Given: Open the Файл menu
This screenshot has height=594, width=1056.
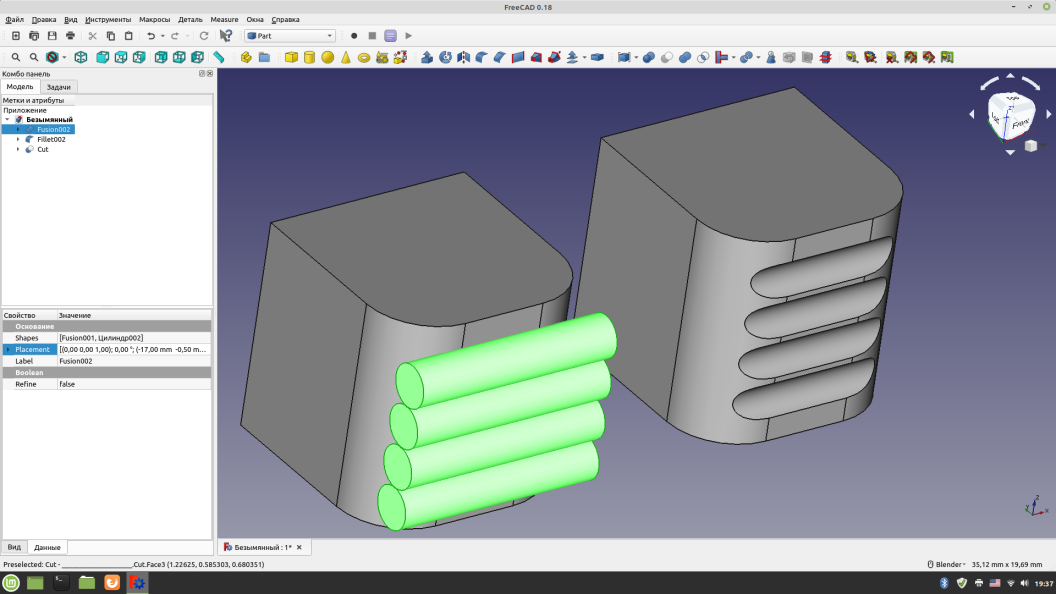Looking at the screenshot, I should (x=14, y=20).
